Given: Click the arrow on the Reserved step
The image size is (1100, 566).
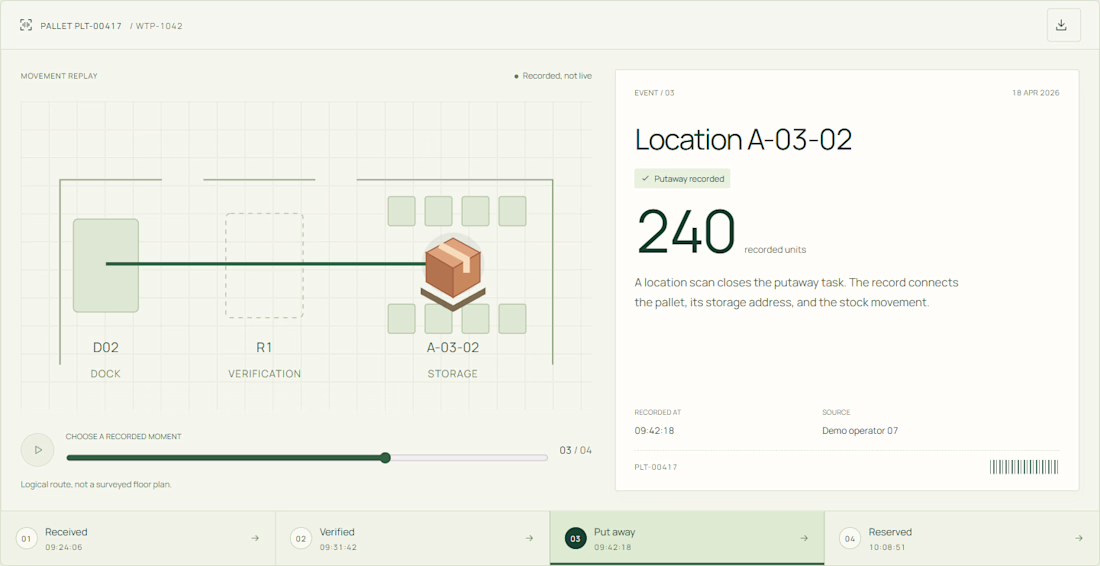Looking at the screenshot, I should click(1079, 539).
